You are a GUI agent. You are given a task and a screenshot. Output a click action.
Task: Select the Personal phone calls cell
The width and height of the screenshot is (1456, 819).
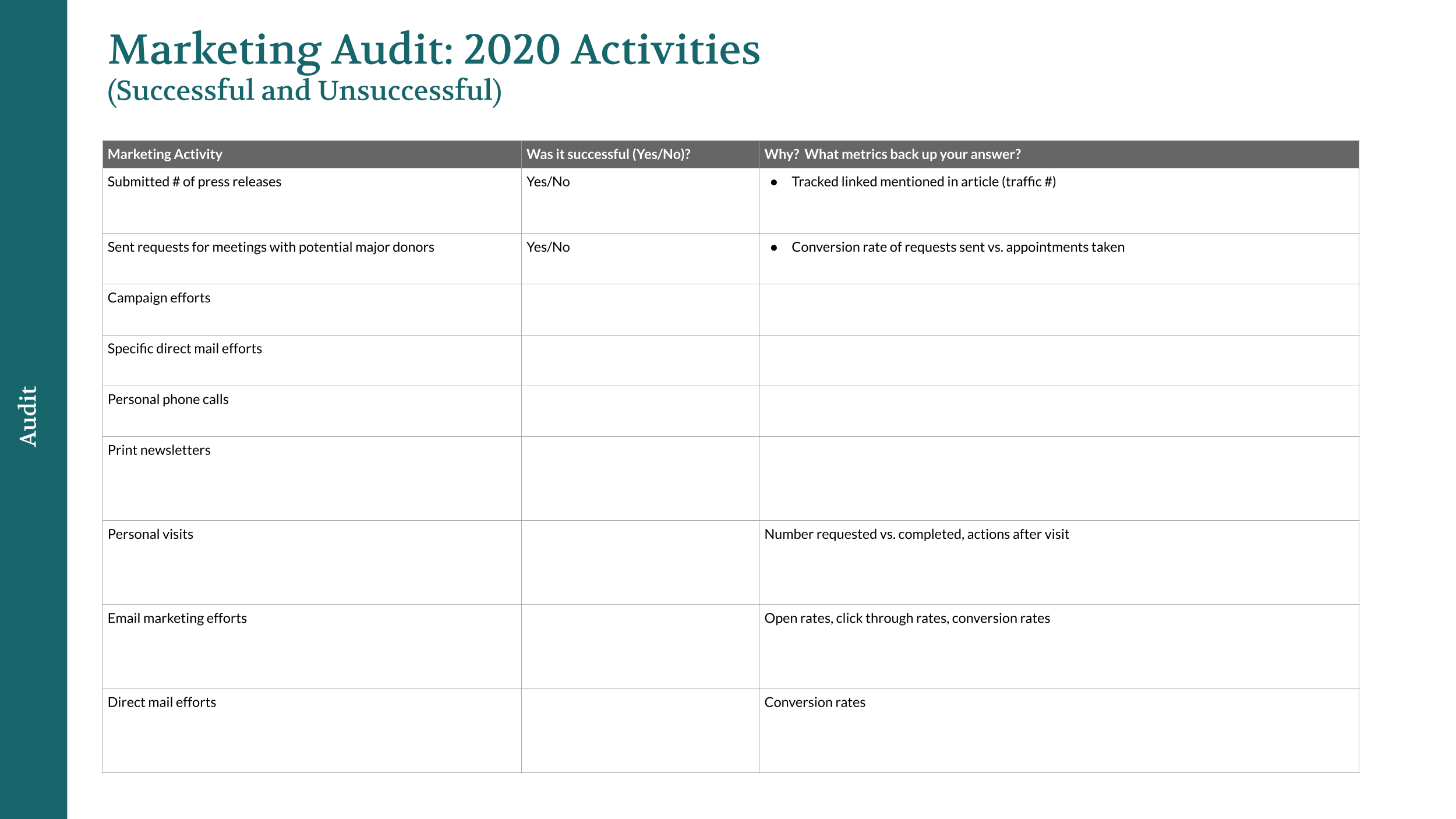(168, 399)
